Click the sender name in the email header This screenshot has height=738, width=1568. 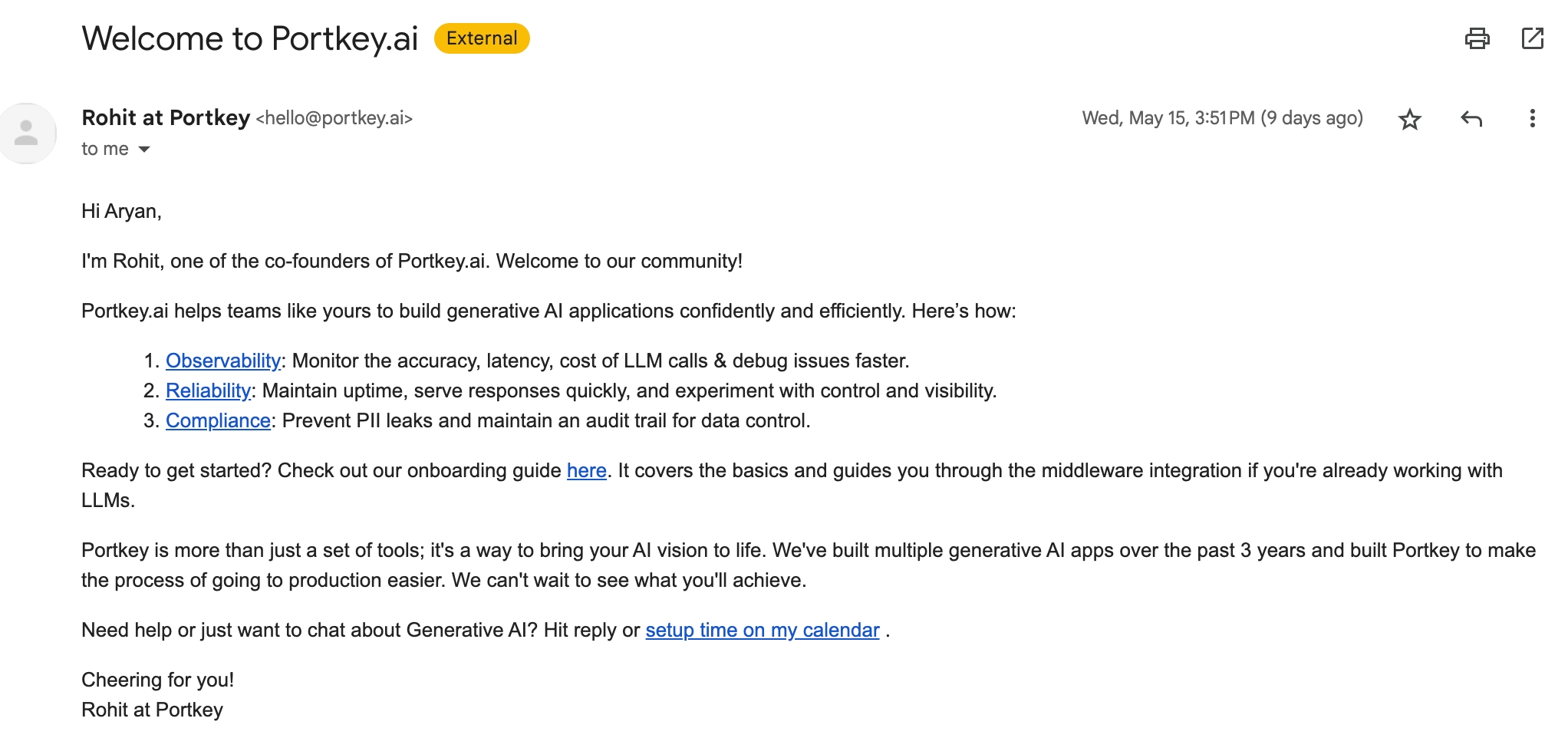(166, 117)
